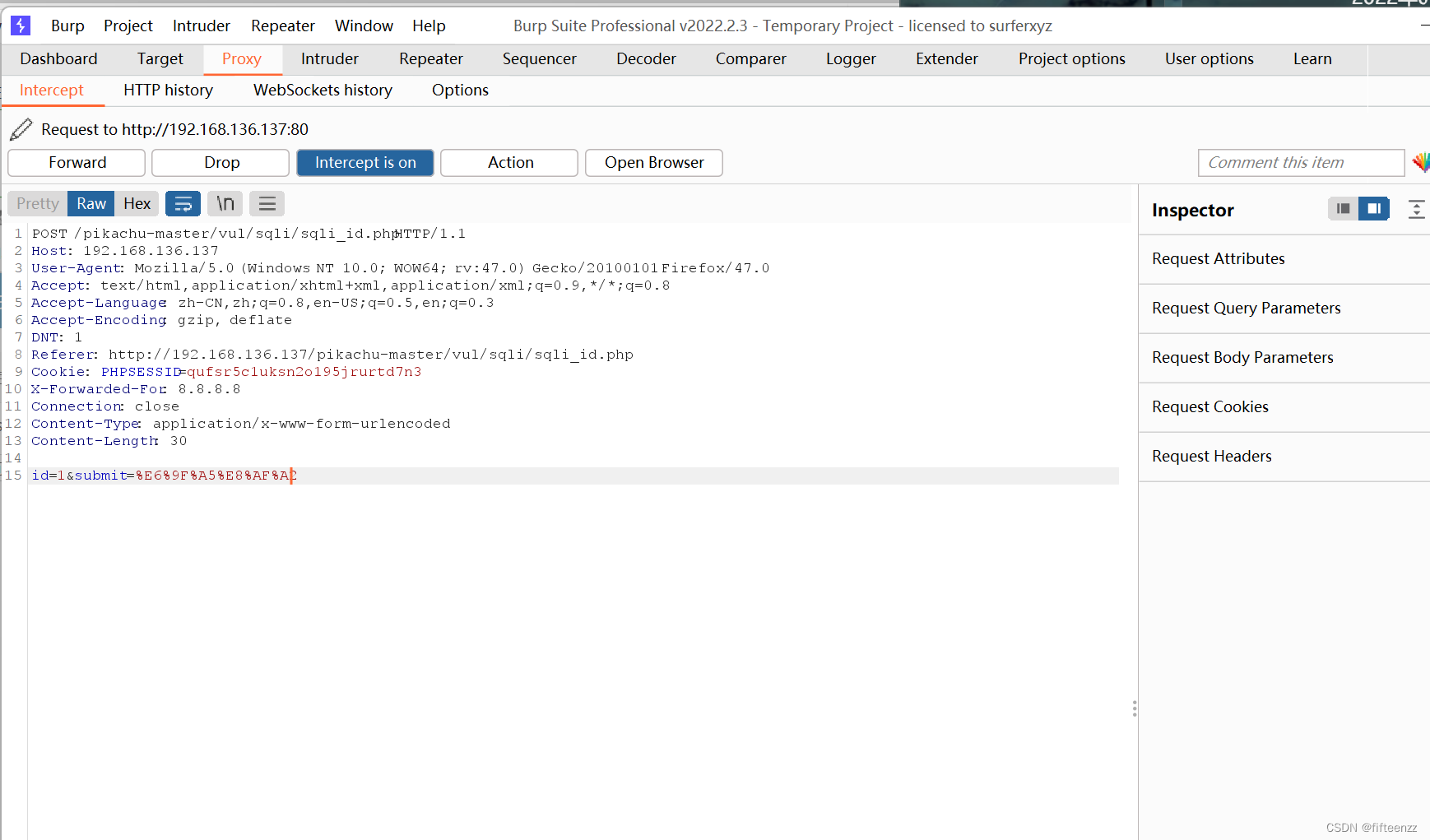Switch to the Project options tab
This screenshot has height=840, width=1430.
[x=1072, y=59]
